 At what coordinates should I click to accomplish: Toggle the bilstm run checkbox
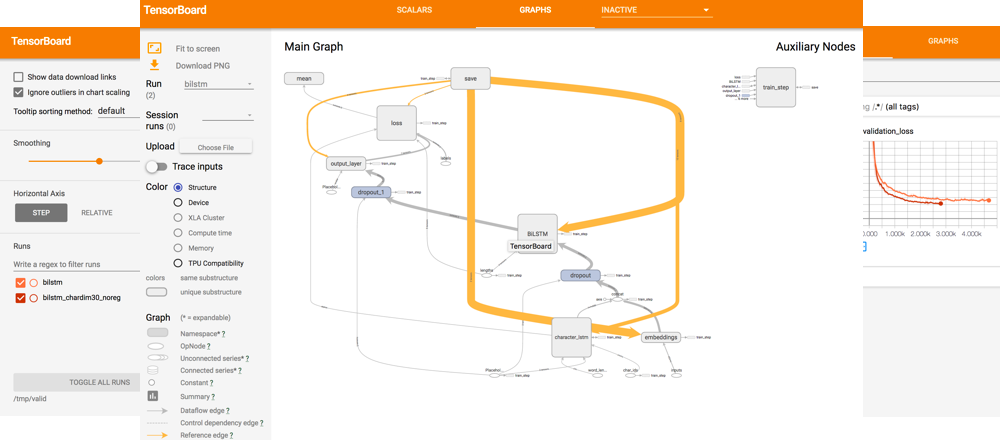pos(20,282)
